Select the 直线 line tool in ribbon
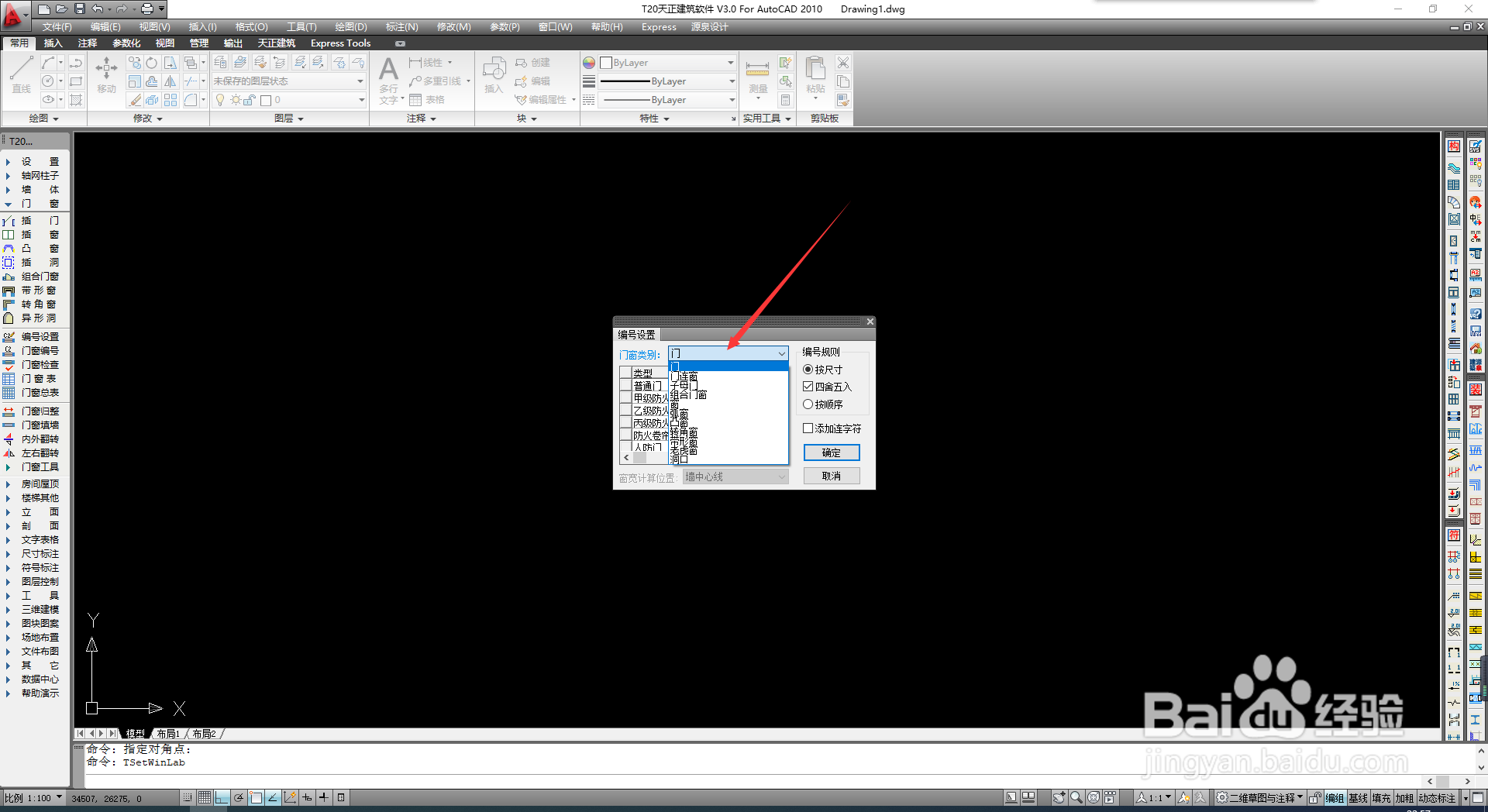 click(x=22, y=75)
